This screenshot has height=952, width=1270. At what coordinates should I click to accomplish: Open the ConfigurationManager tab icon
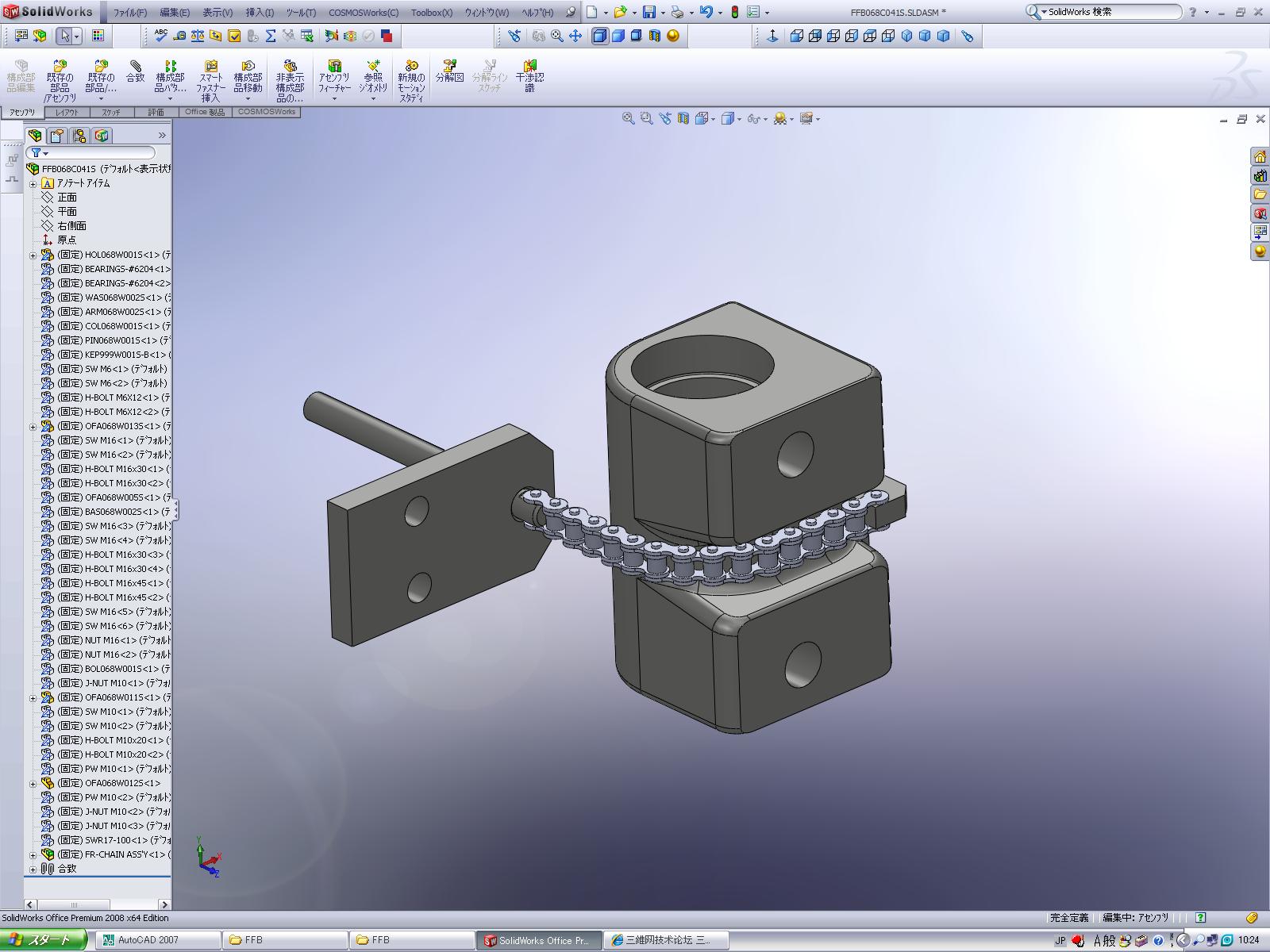(x=79, y=136)
